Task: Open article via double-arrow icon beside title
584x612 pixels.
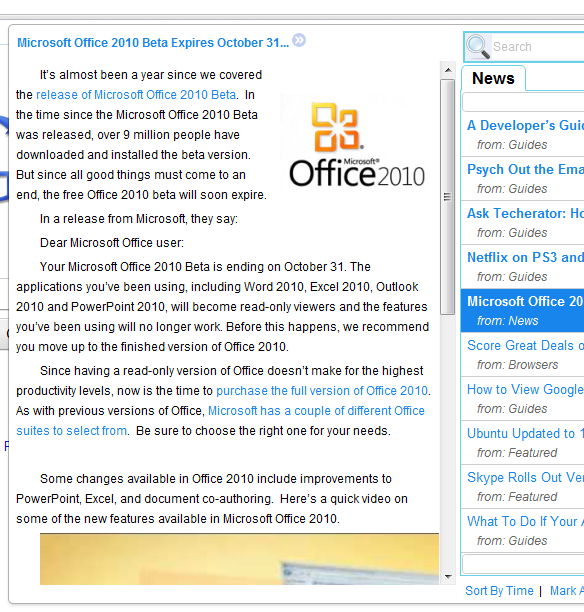Action: click(299, 40)
